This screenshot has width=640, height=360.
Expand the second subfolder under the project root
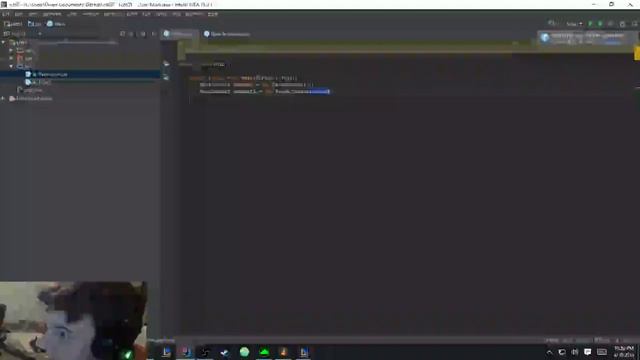(x=11, y=58)
